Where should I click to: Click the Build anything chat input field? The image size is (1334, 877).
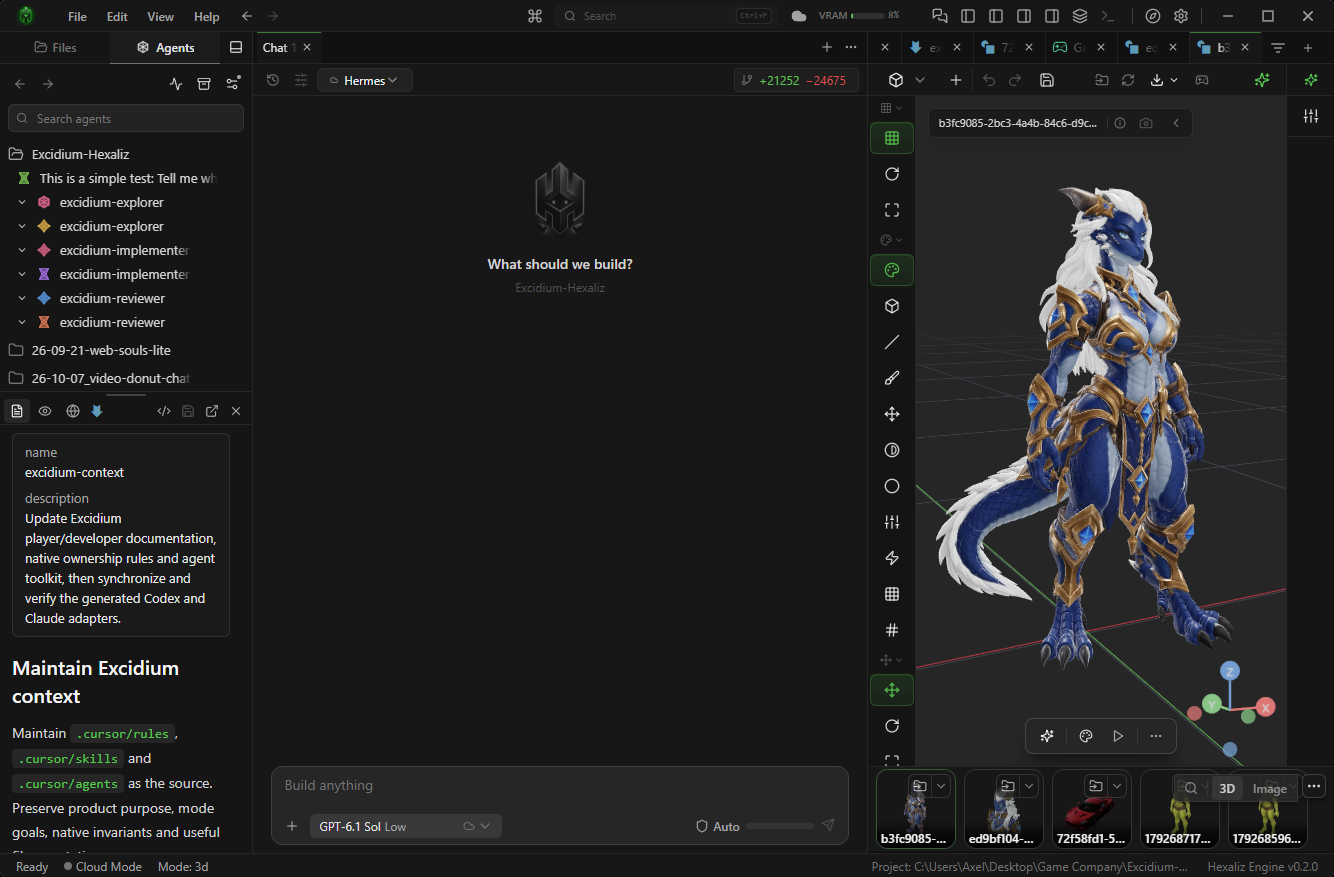[560, 786]
